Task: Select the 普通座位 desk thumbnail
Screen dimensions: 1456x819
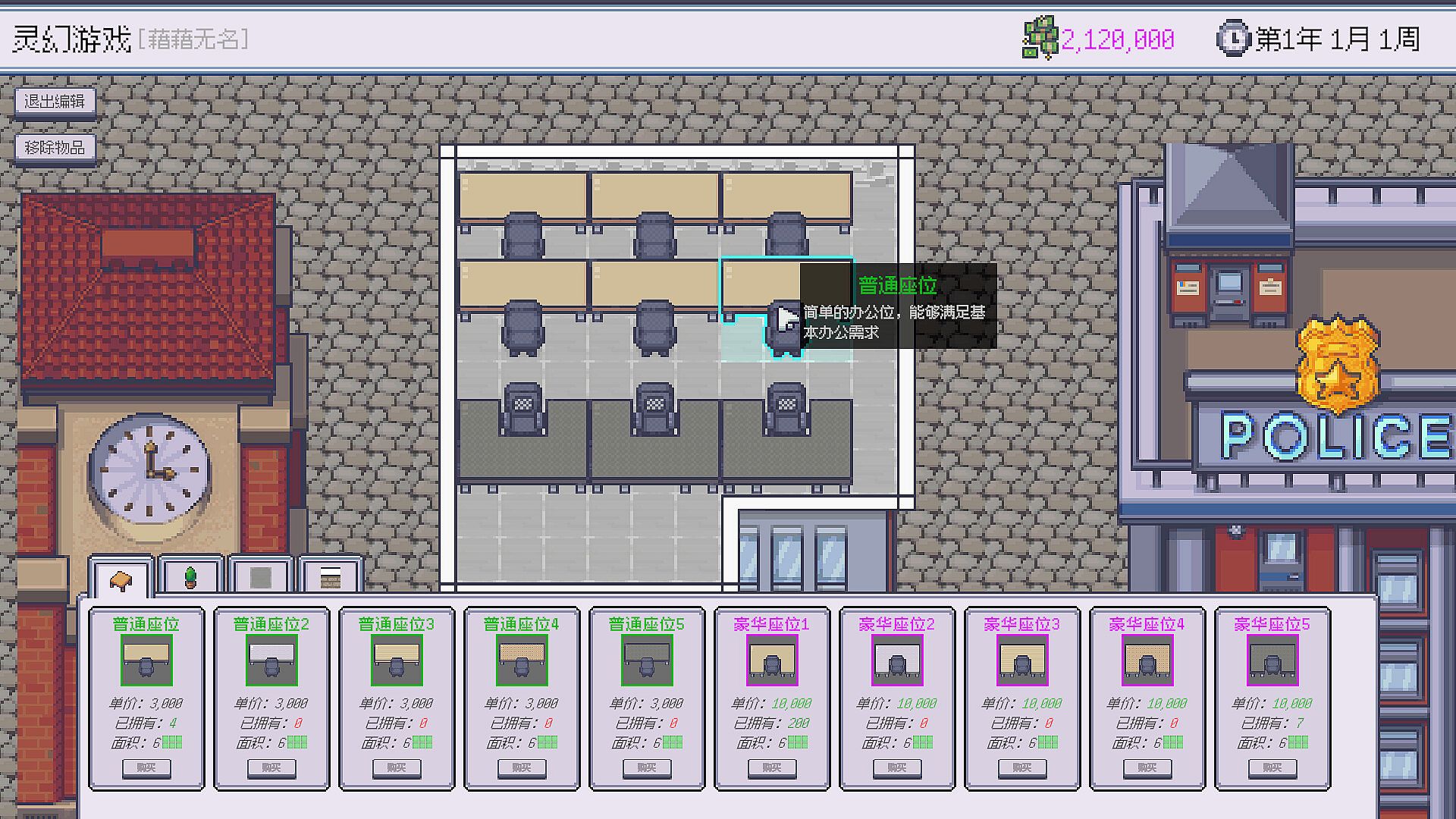Action: [146, 661]
